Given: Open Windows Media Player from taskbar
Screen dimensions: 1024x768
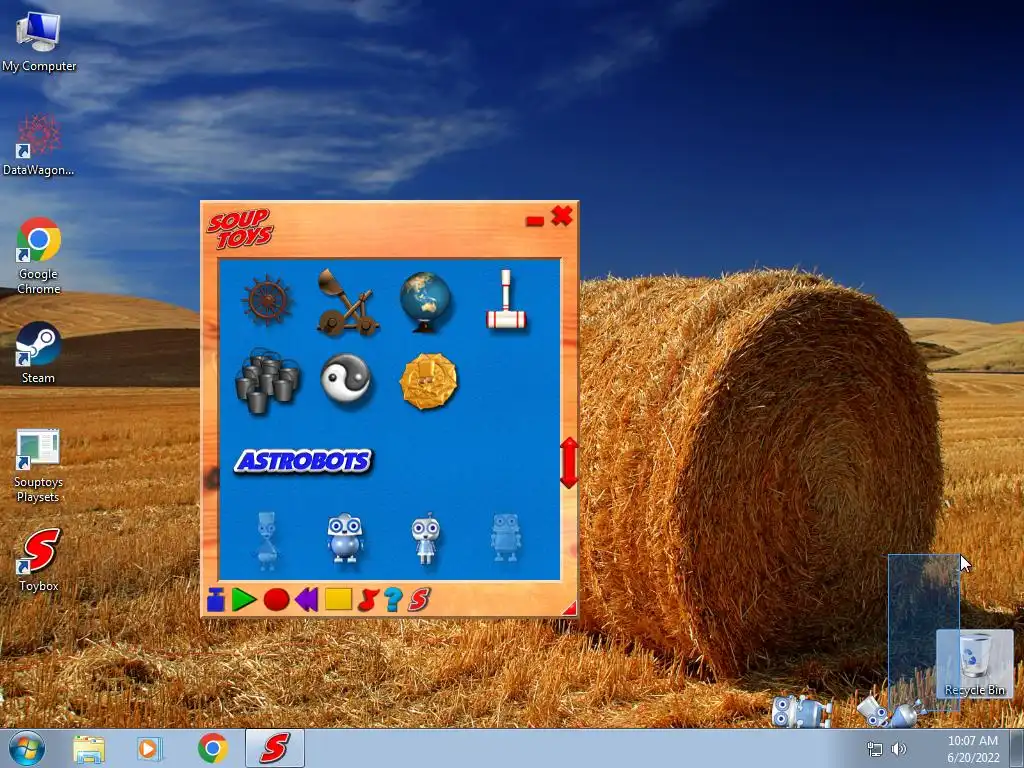Looking at the screenshot, I should [150, 749].
